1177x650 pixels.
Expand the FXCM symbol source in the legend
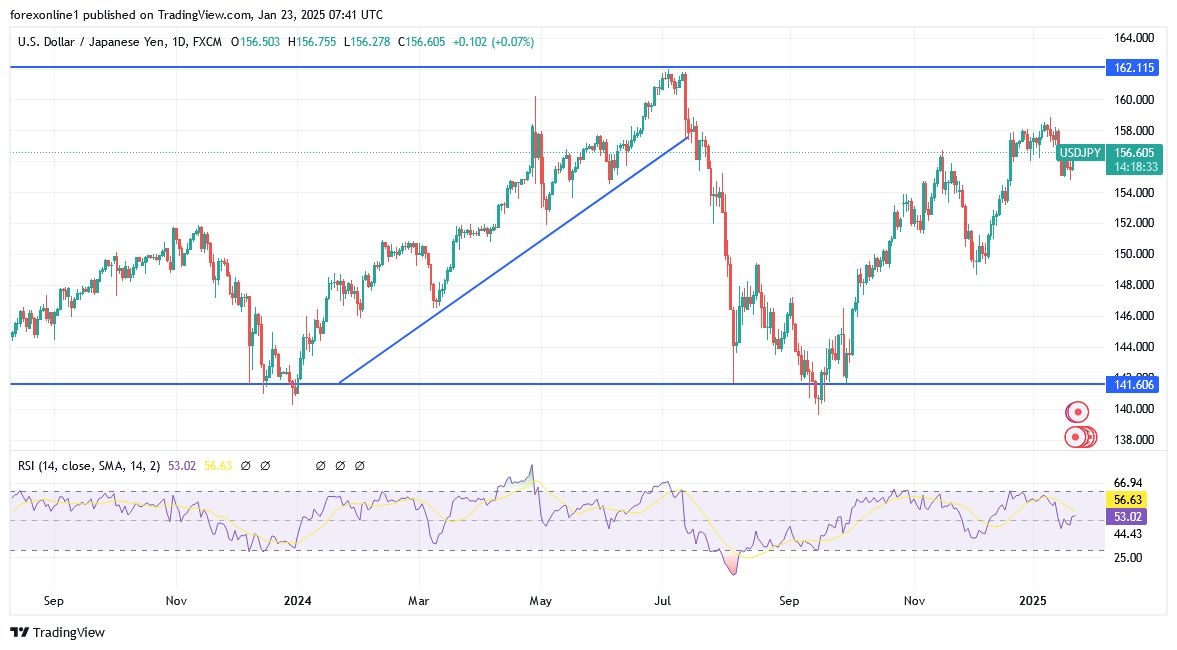[207, 42]
